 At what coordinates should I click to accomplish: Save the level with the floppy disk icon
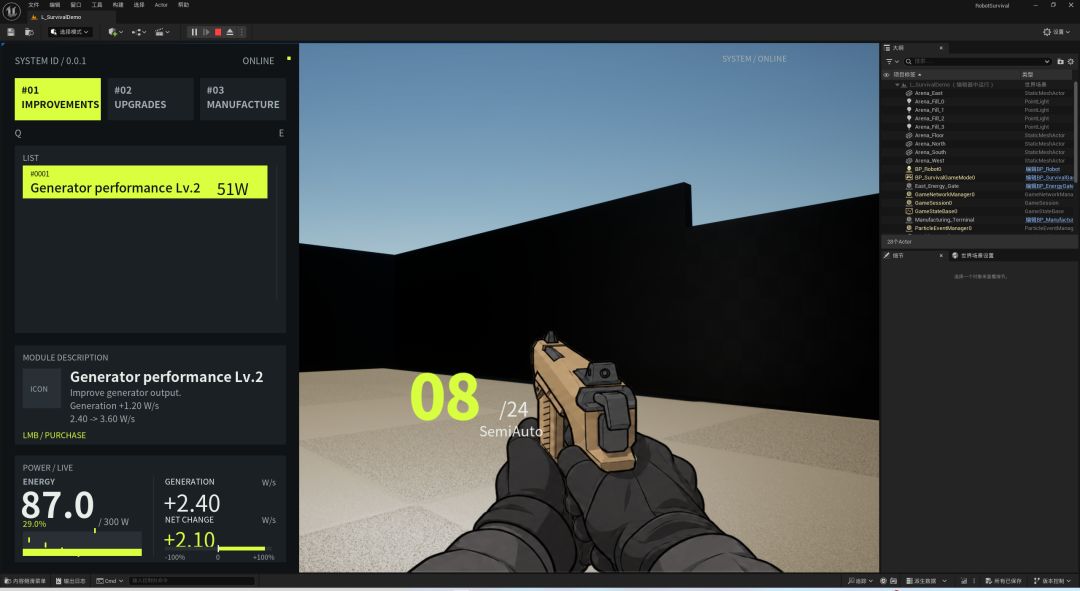click(x=11, y=32)
